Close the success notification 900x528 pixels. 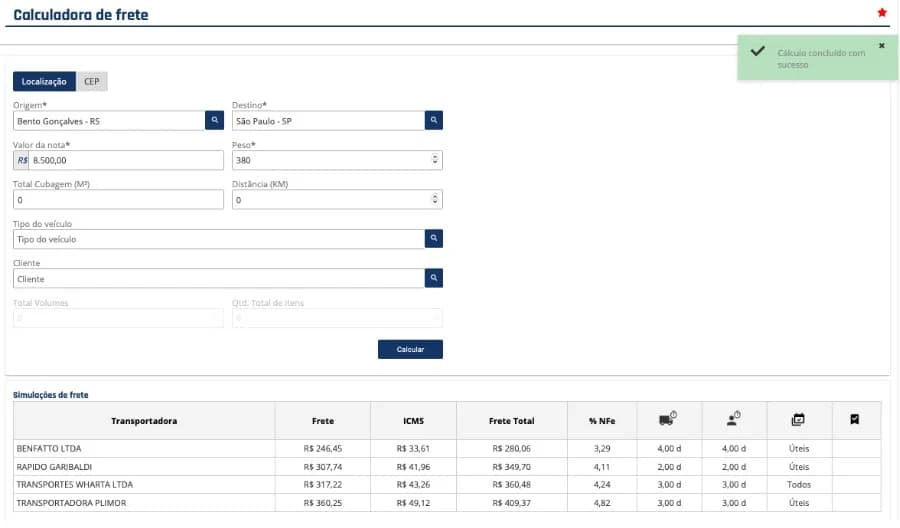[x=881, y=45]
